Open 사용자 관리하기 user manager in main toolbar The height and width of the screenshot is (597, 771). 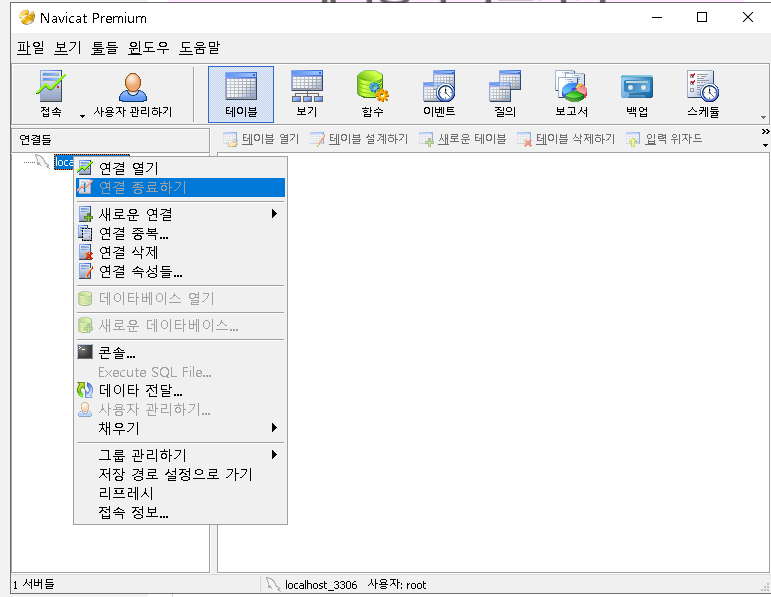click(133, 94)
